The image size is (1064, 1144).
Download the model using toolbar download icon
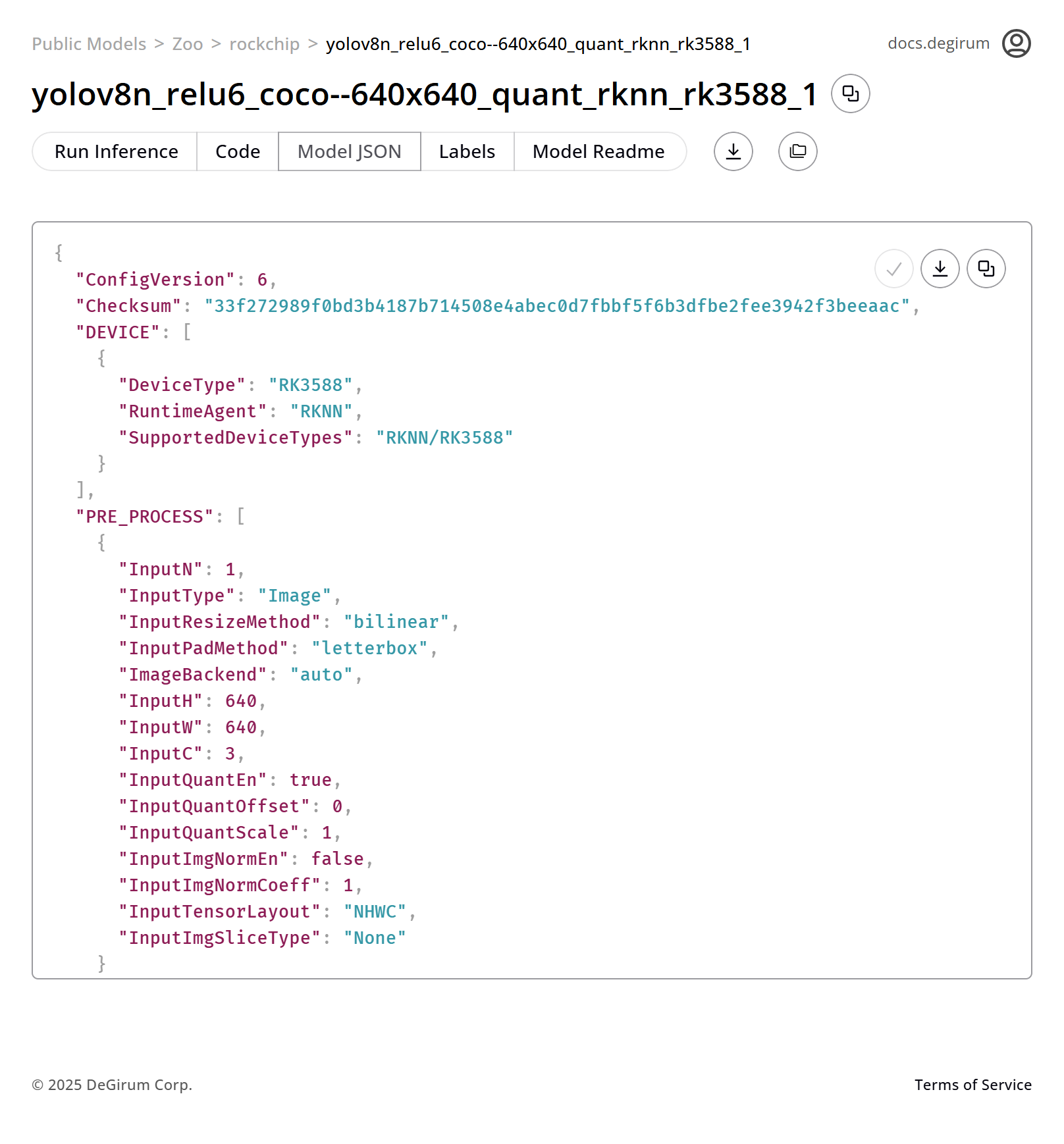point(733,151)
